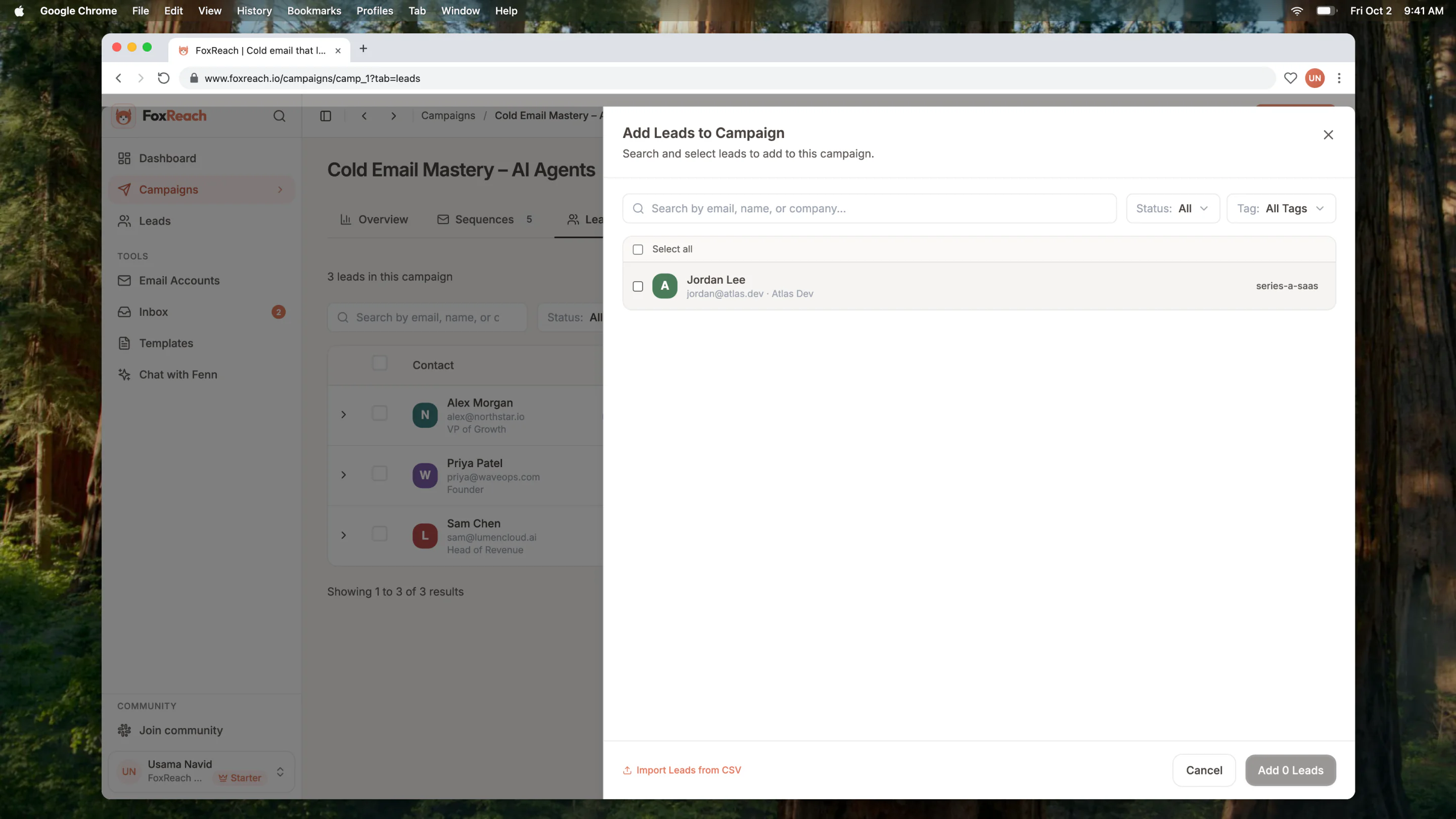Open Inbox with 2 unread badge
This screenshot has height=819, width=1456.
click(201, 312)
